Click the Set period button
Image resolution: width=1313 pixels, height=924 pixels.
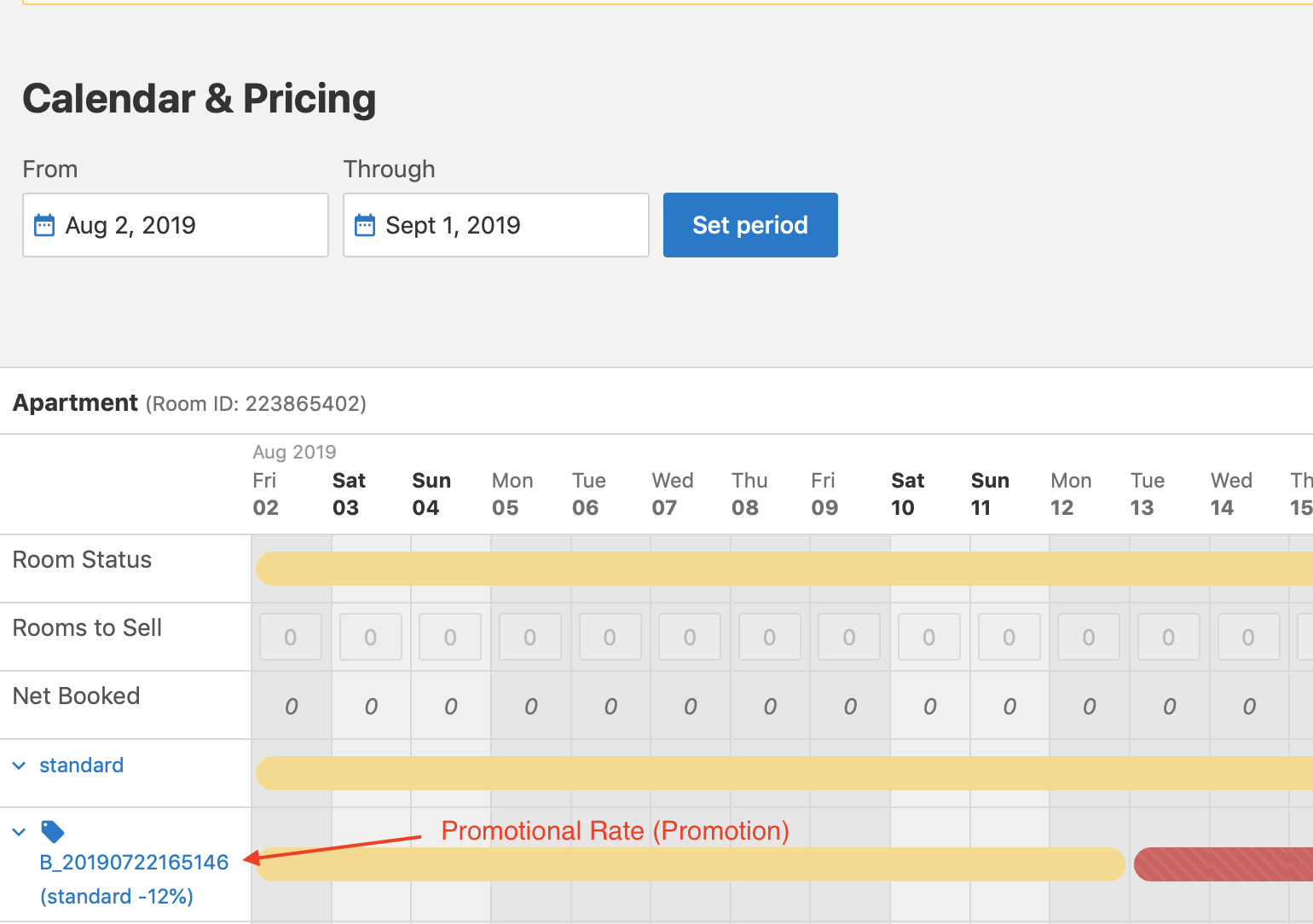(750, 225)
